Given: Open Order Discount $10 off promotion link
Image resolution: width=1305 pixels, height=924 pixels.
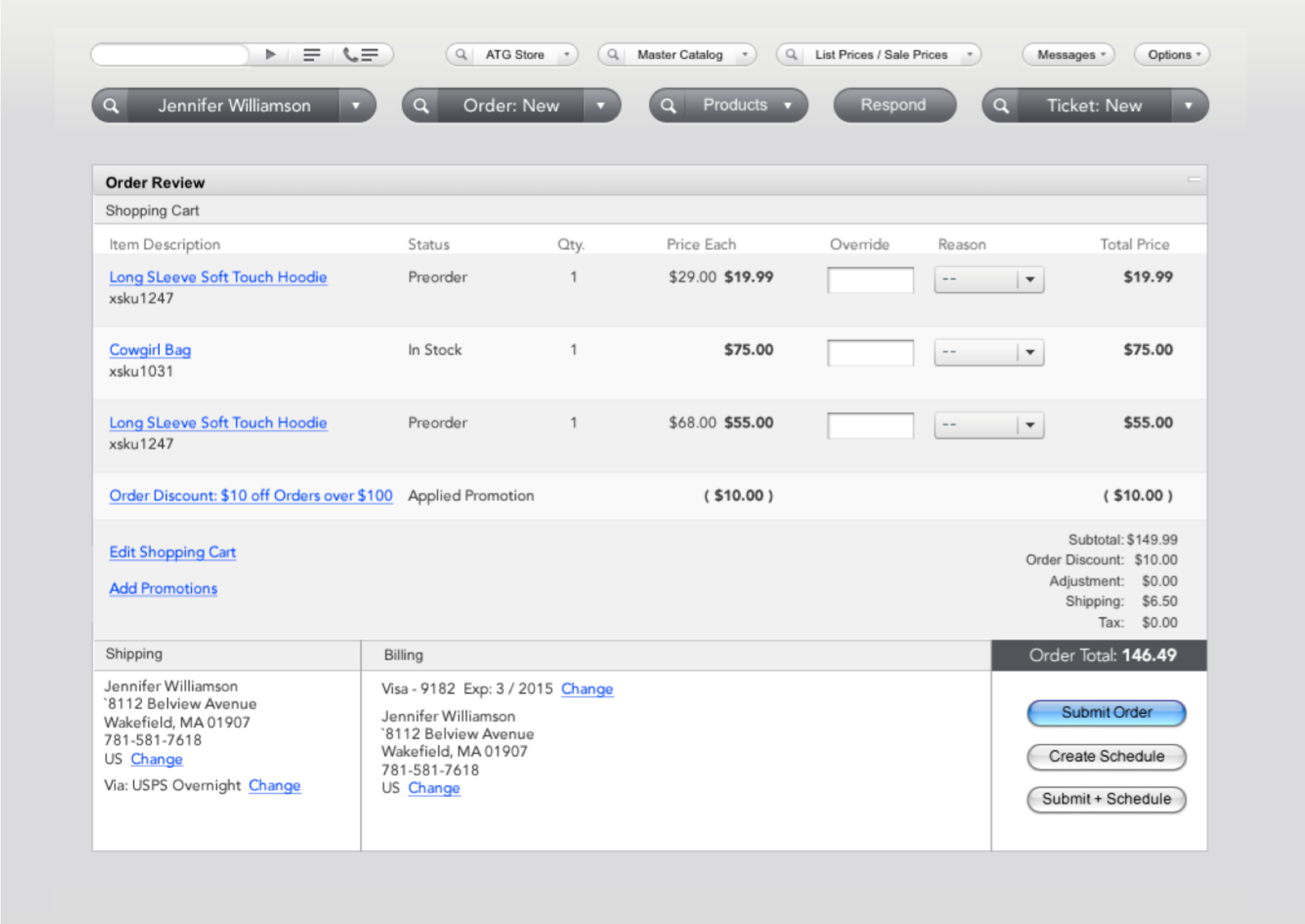Looking at the screenshot, I should pos(251,495).
